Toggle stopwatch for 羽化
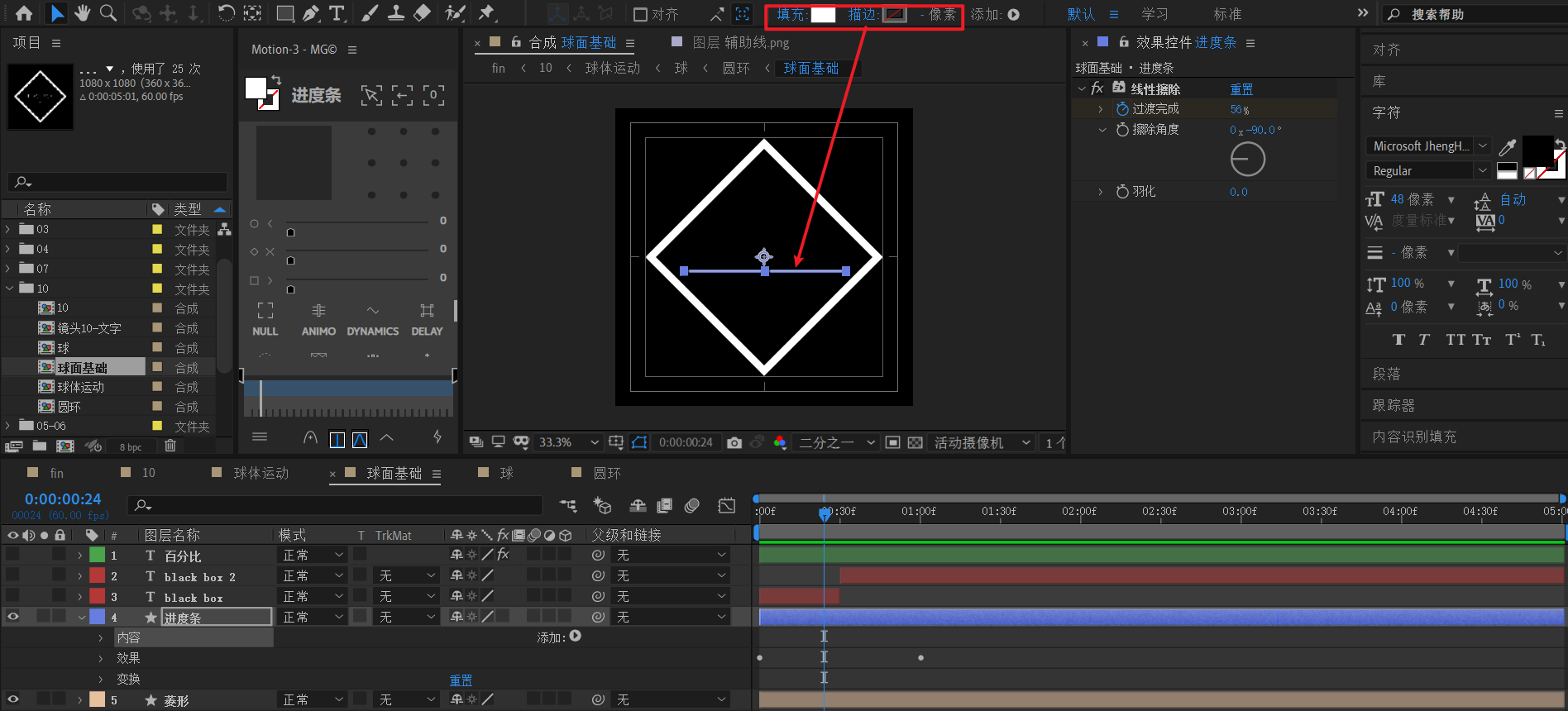The width and height of the screenshot is (1568, 711). pos(1122,192)
